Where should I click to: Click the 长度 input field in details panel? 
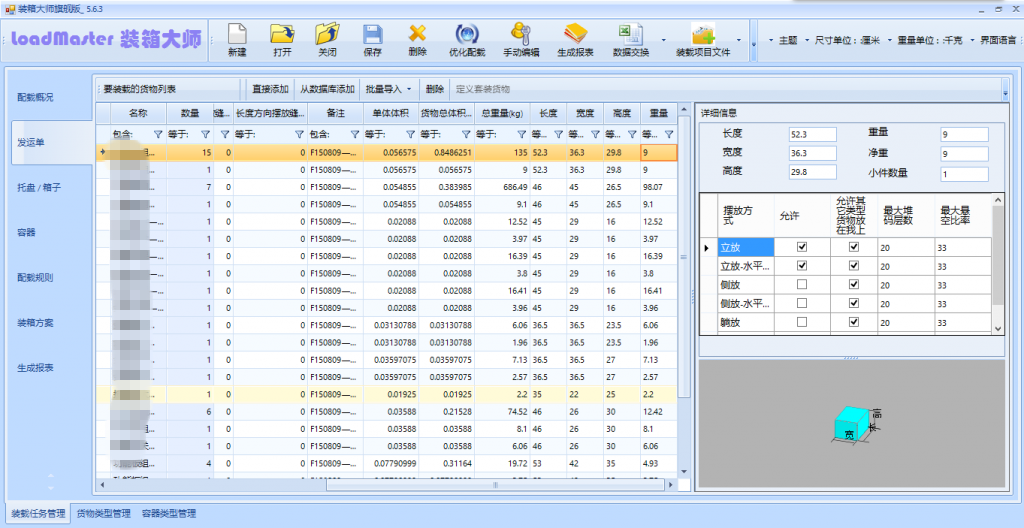coord(811,134)
